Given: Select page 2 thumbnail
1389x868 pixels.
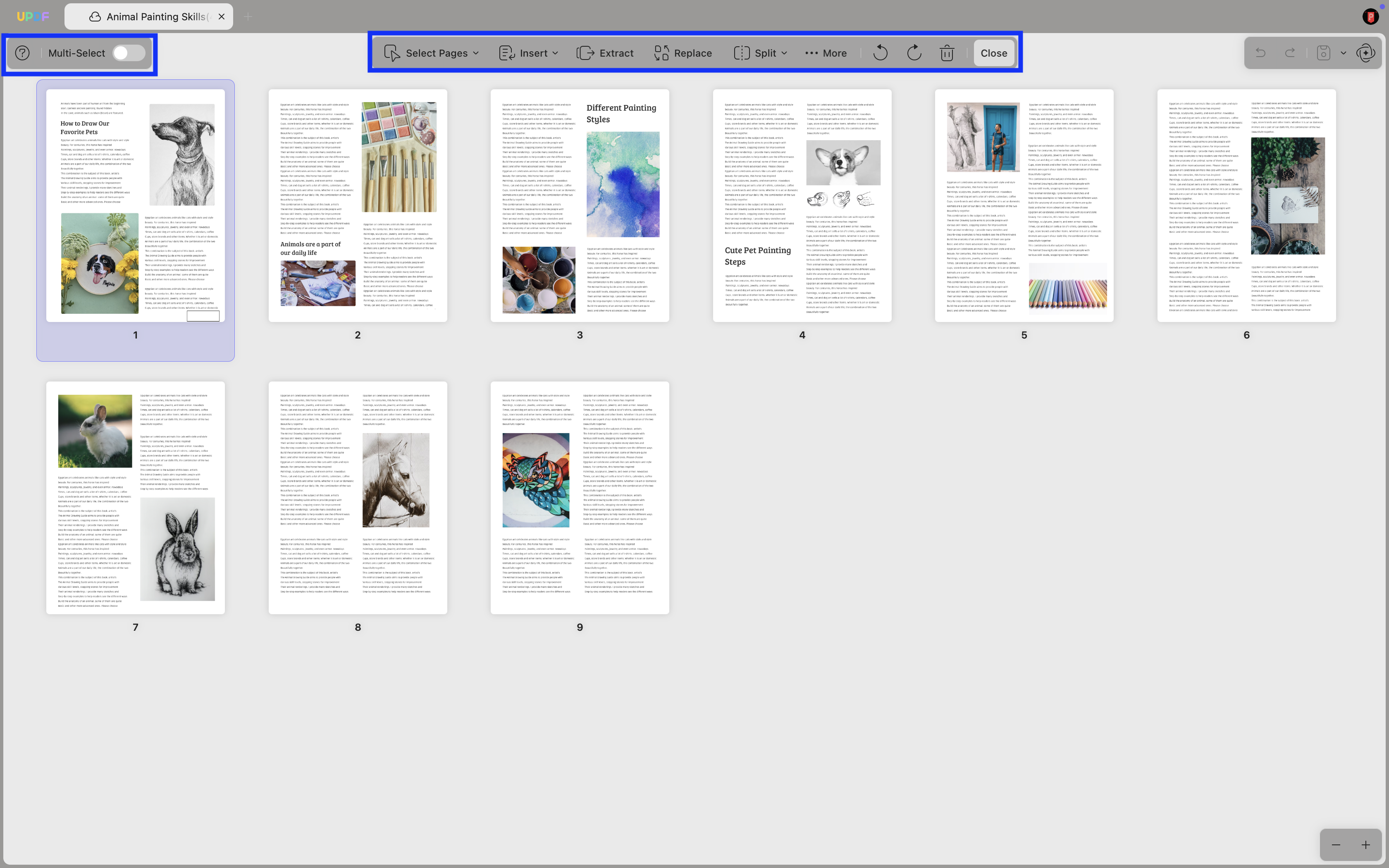Looking at the screenshot, I should pos(358,205).
